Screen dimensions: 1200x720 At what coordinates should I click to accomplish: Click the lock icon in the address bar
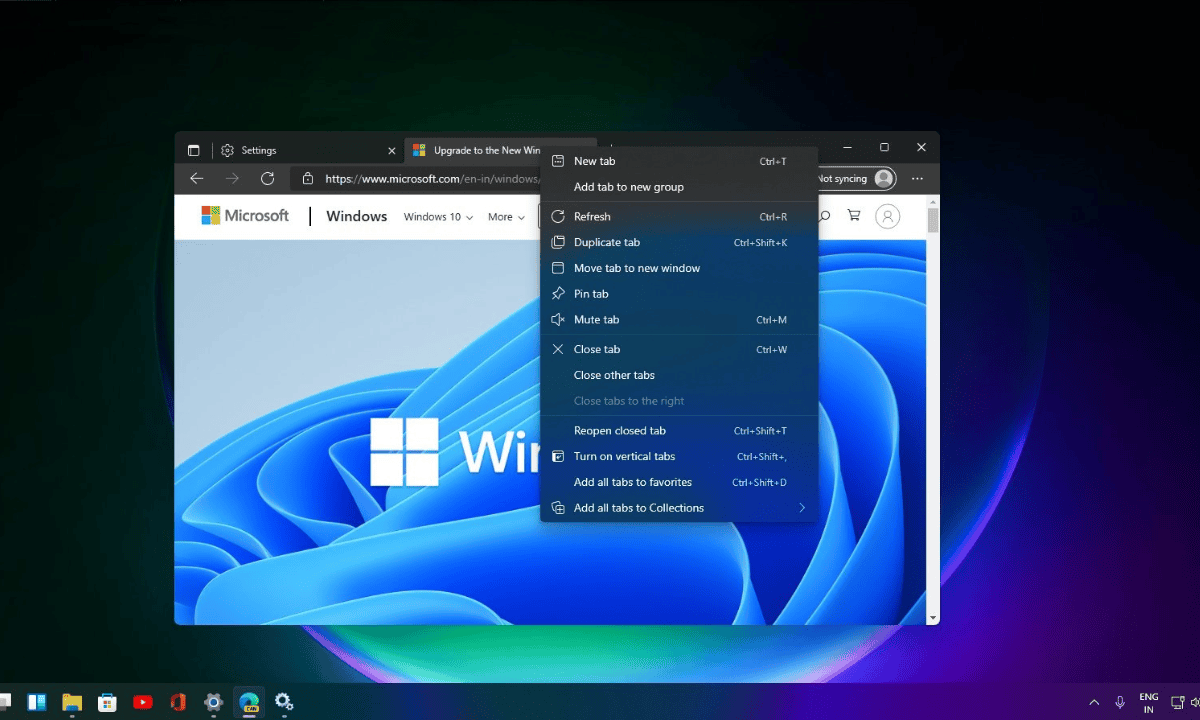306,178
